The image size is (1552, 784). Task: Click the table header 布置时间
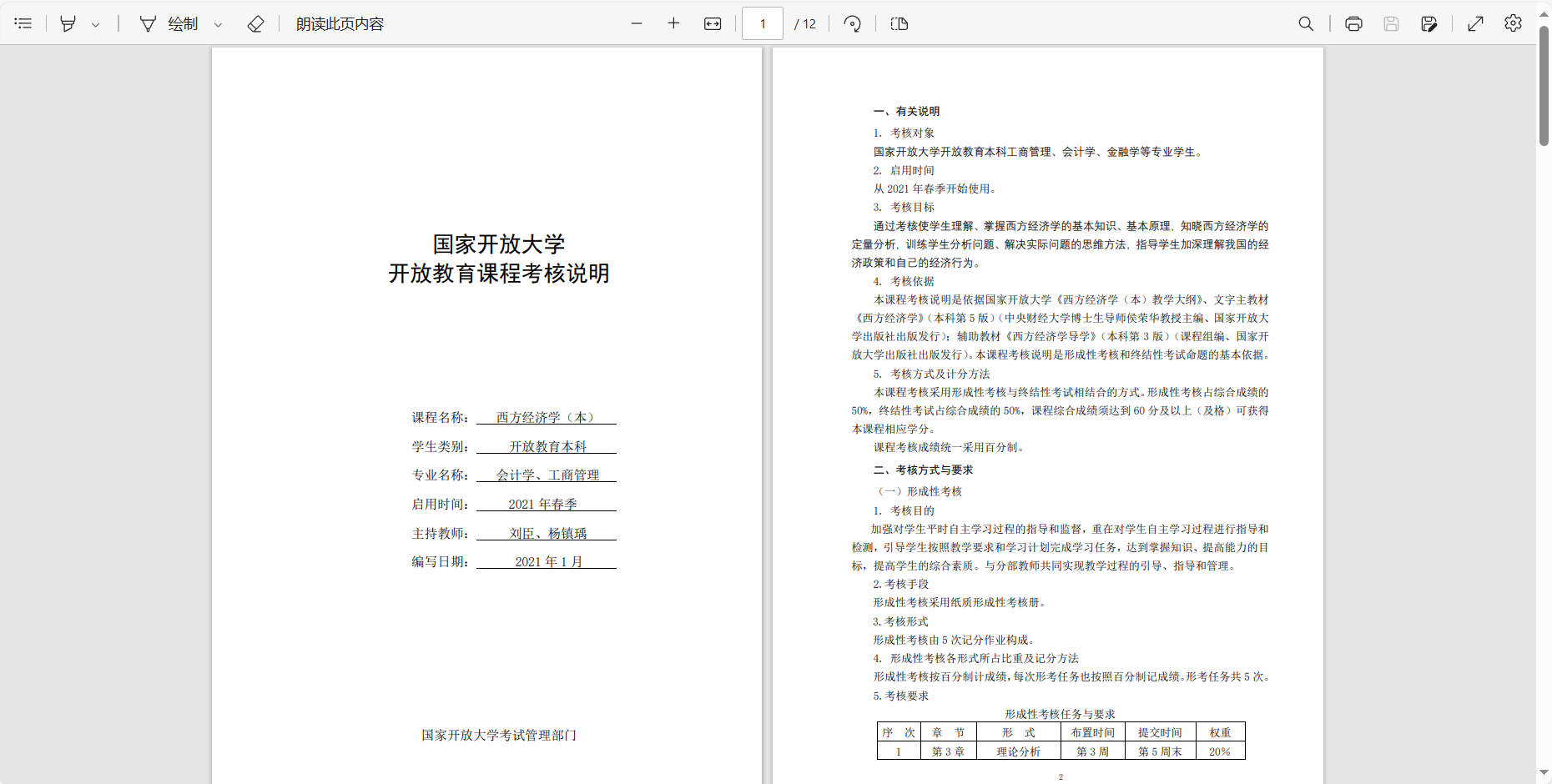(1093, 732)
